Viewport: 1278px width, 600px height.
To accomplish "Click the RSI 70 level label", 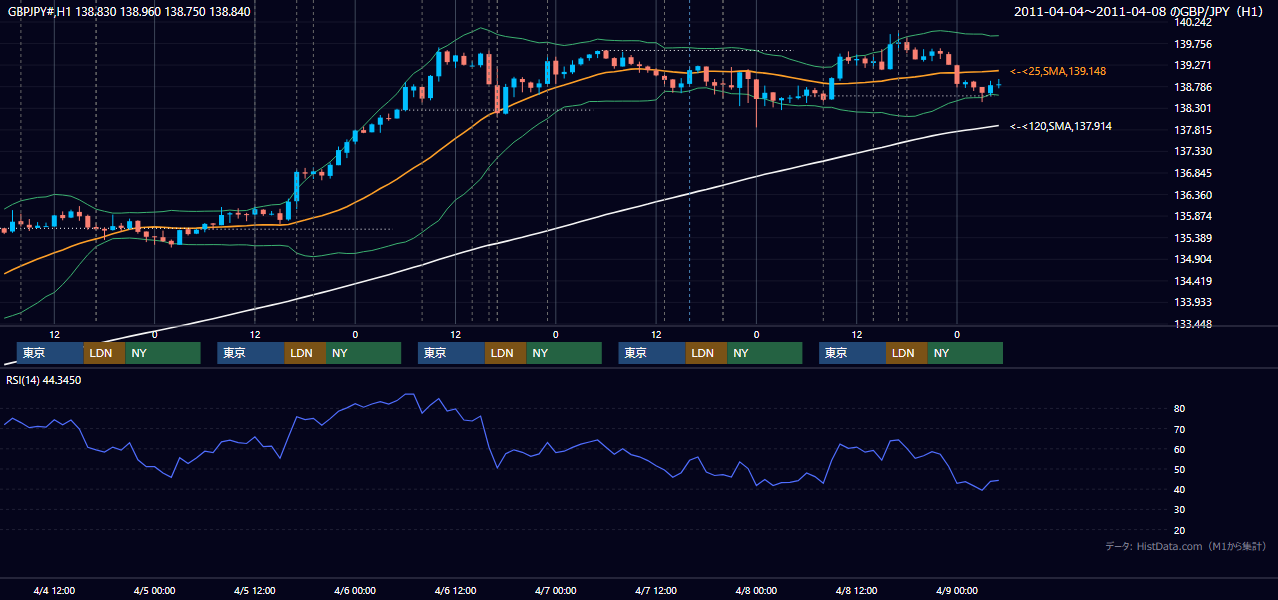I will coord(1180,429).
